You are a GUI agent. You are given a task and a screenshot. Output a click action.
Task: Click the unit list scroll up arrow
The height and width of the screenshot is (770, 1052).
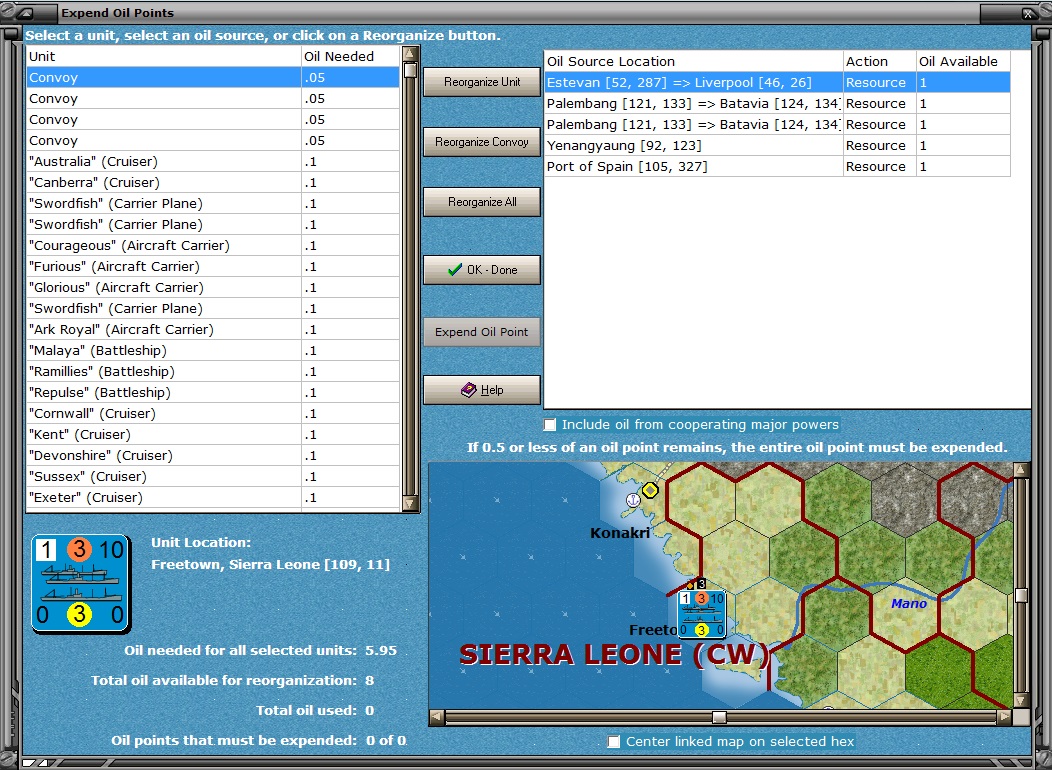(410, 54)
